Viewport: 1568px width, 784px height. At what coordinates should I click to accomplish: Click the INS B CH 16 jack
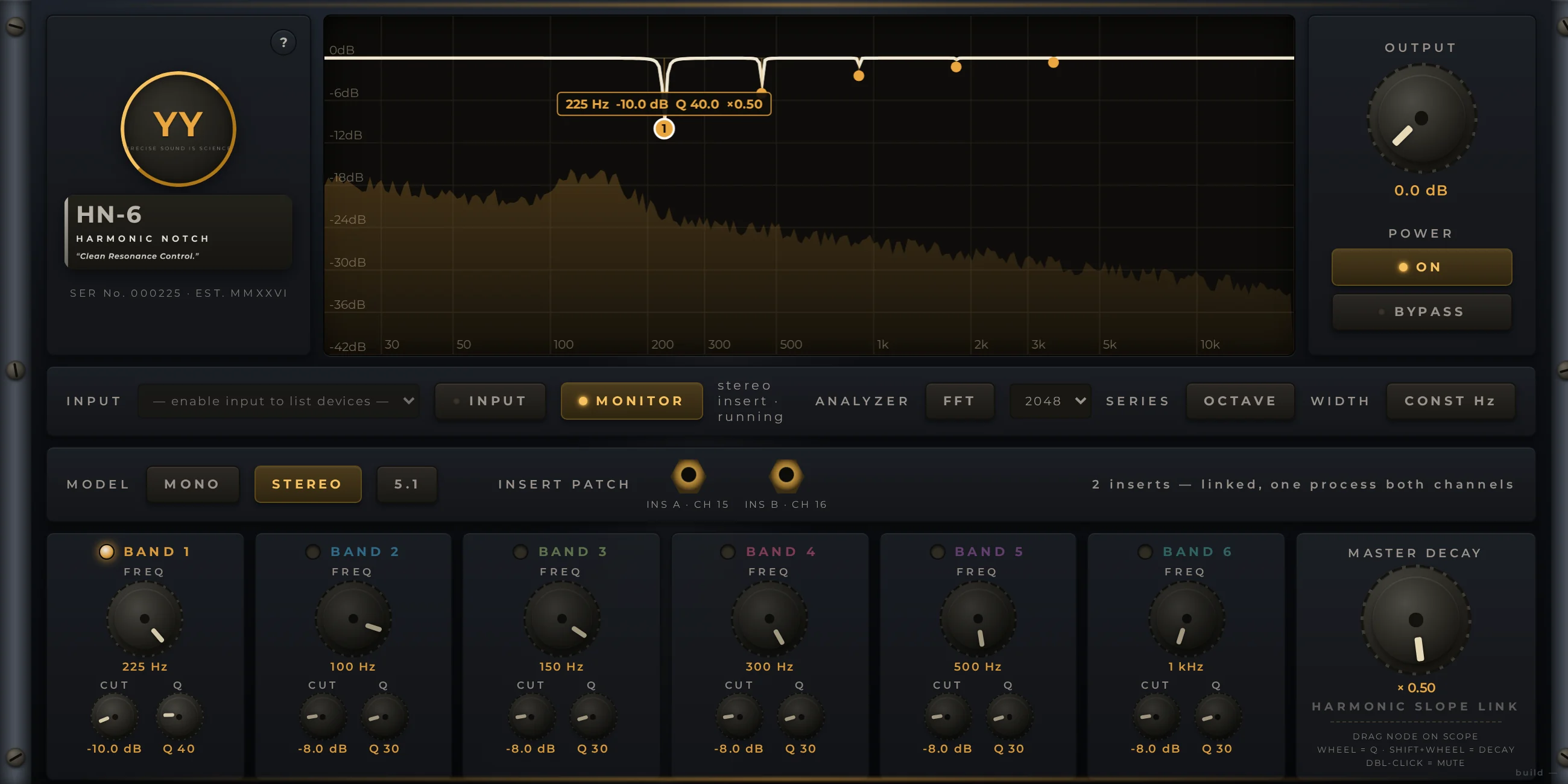(x=786, y=475)
